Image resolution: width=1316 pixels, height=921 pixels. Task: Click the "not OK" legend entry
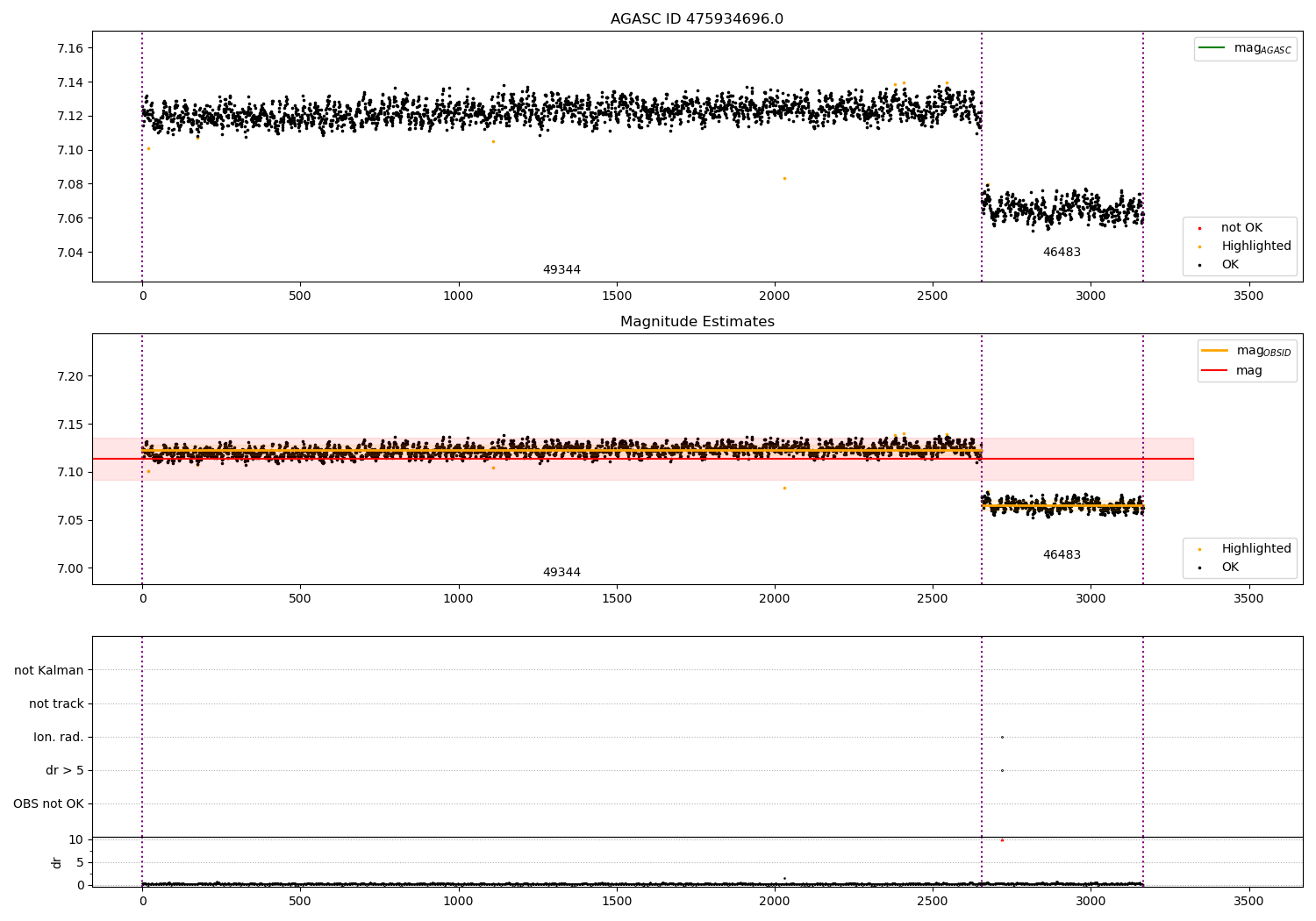(1241, 228)
